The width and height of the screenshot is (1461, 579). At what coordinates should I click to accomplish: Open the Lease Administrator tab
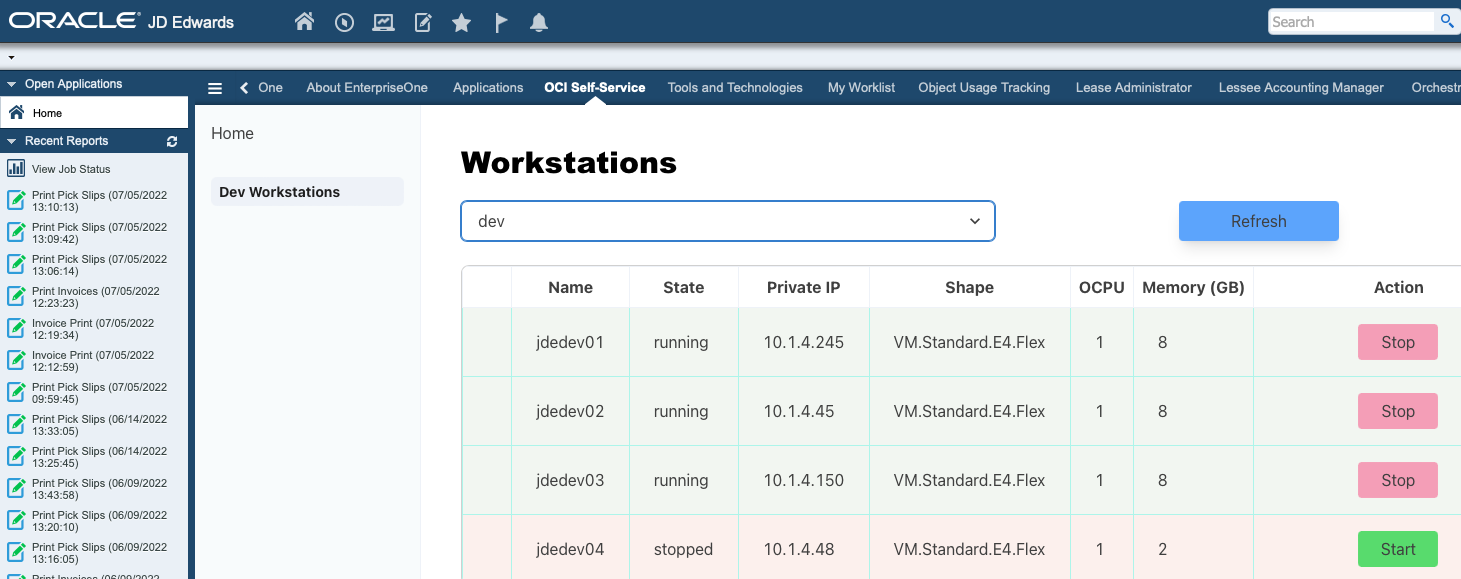coord(1134,88)
